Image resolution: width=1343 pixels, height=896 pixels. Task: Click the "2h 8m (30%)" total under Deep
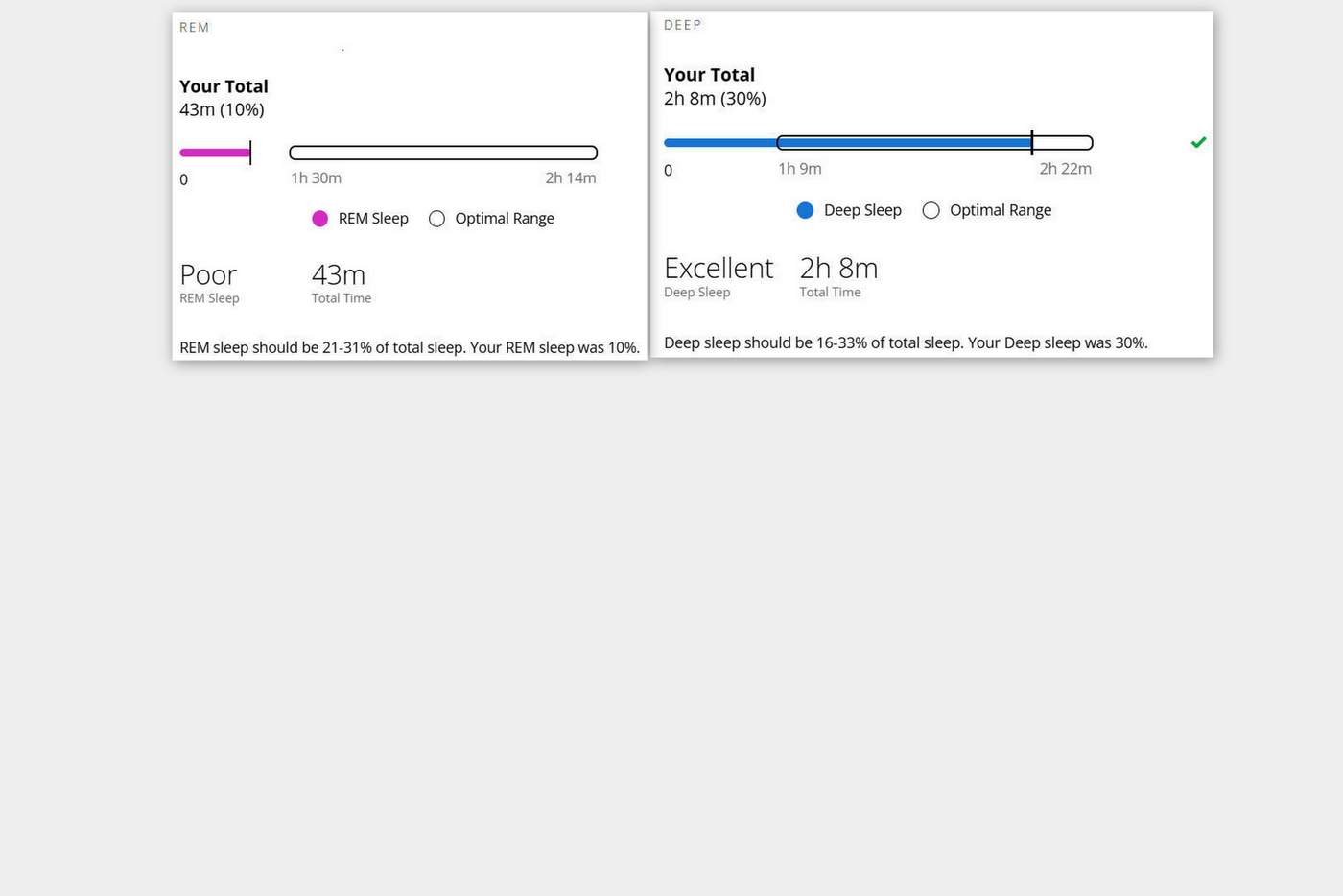tap(715, 98)
